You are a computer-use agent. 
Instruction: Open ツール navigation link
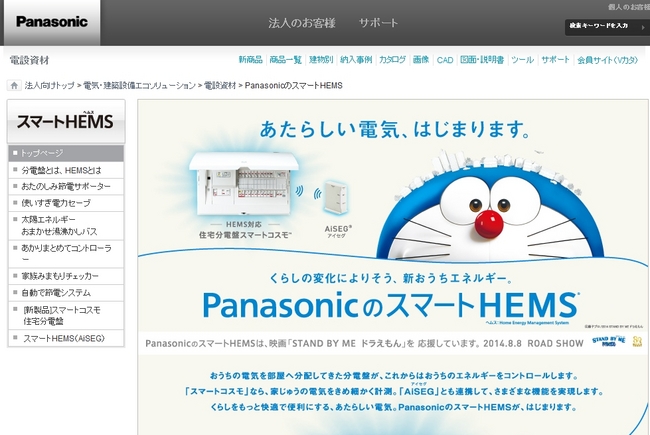pos(522,60)
